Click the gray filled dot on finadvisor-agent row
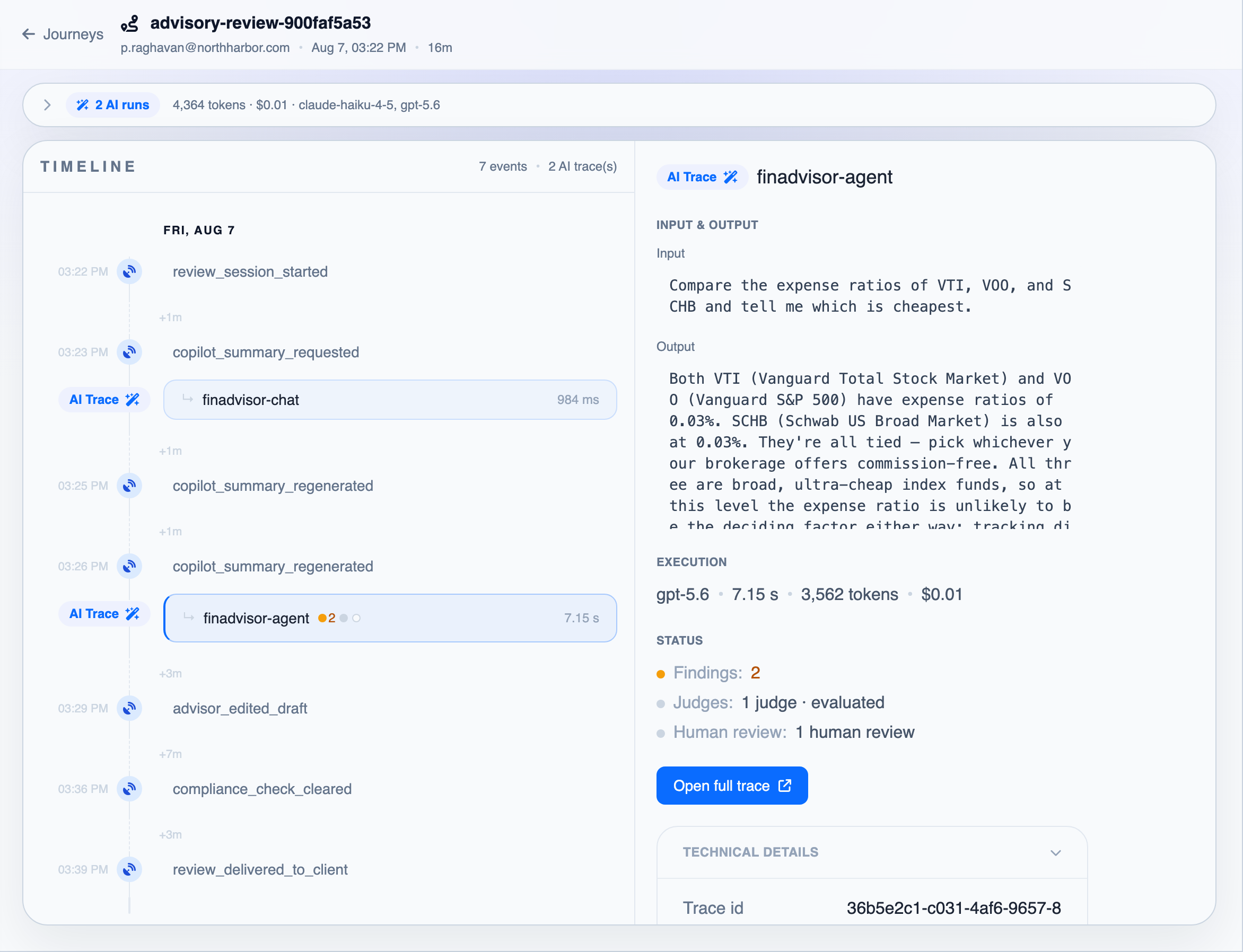The height and width of the screenshot is (952, 1243). pos(344,618)
